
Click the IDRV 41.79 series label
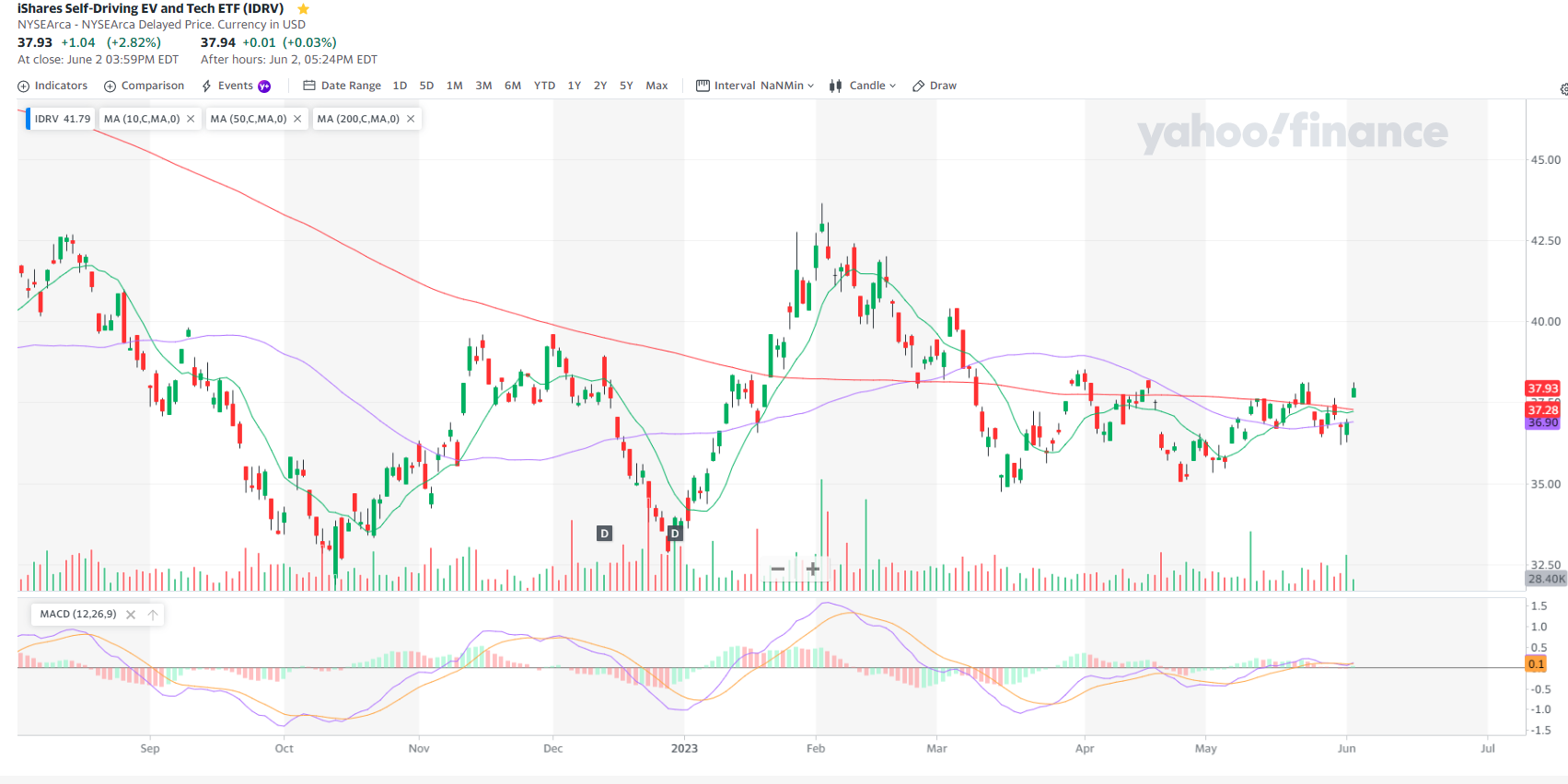[x=63, y=119]
